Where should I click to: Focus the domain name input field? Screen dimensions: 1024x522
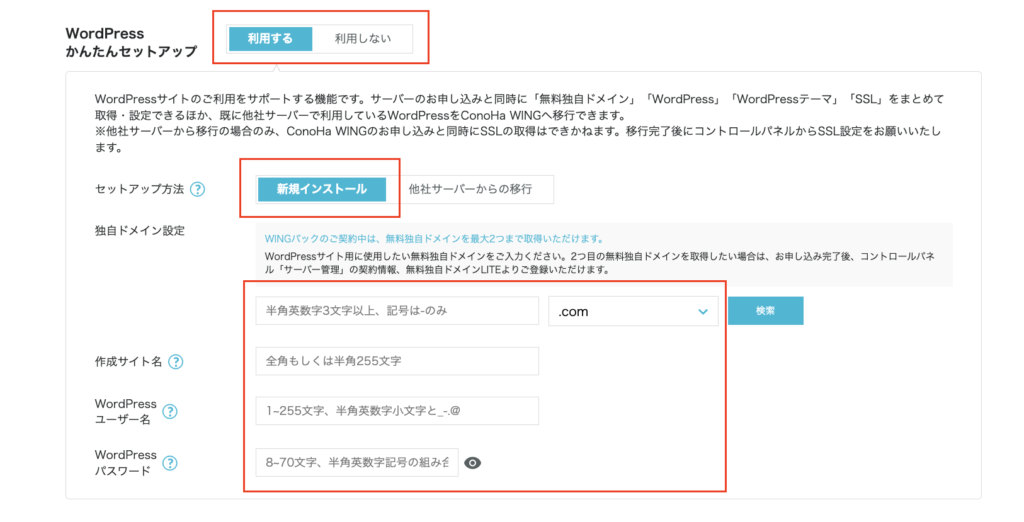tap(397, 311)
